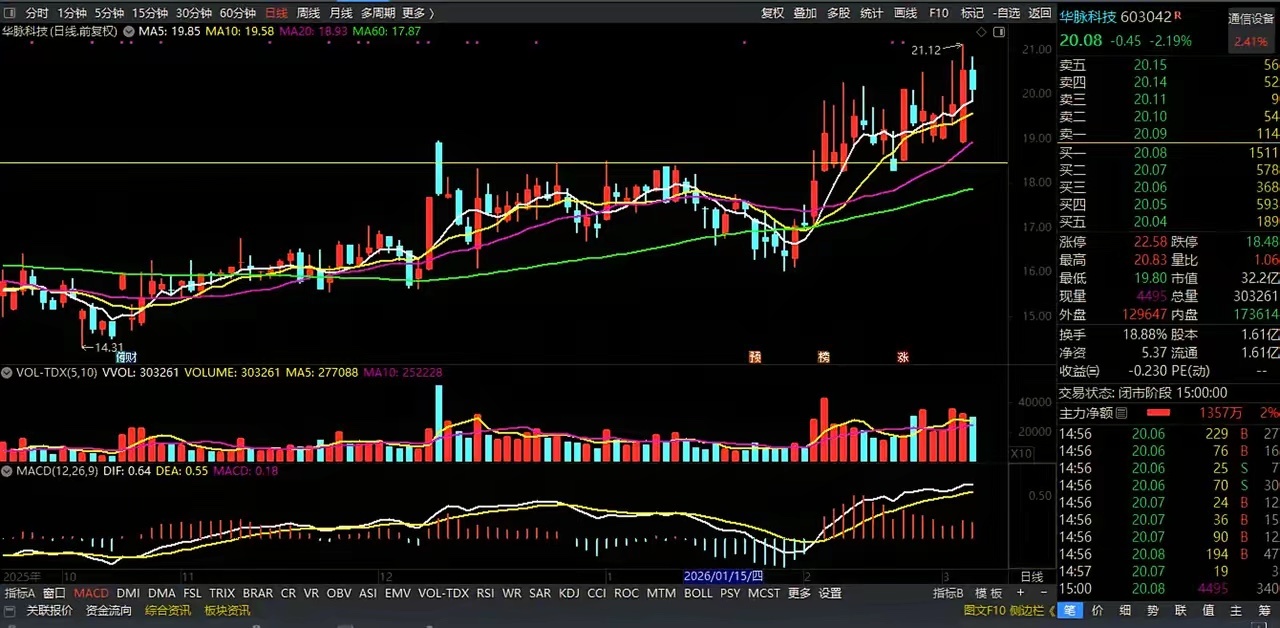Switch to 60分钟 period
Viewport: 1280px width, 628px height.
(x=237, y=13)
